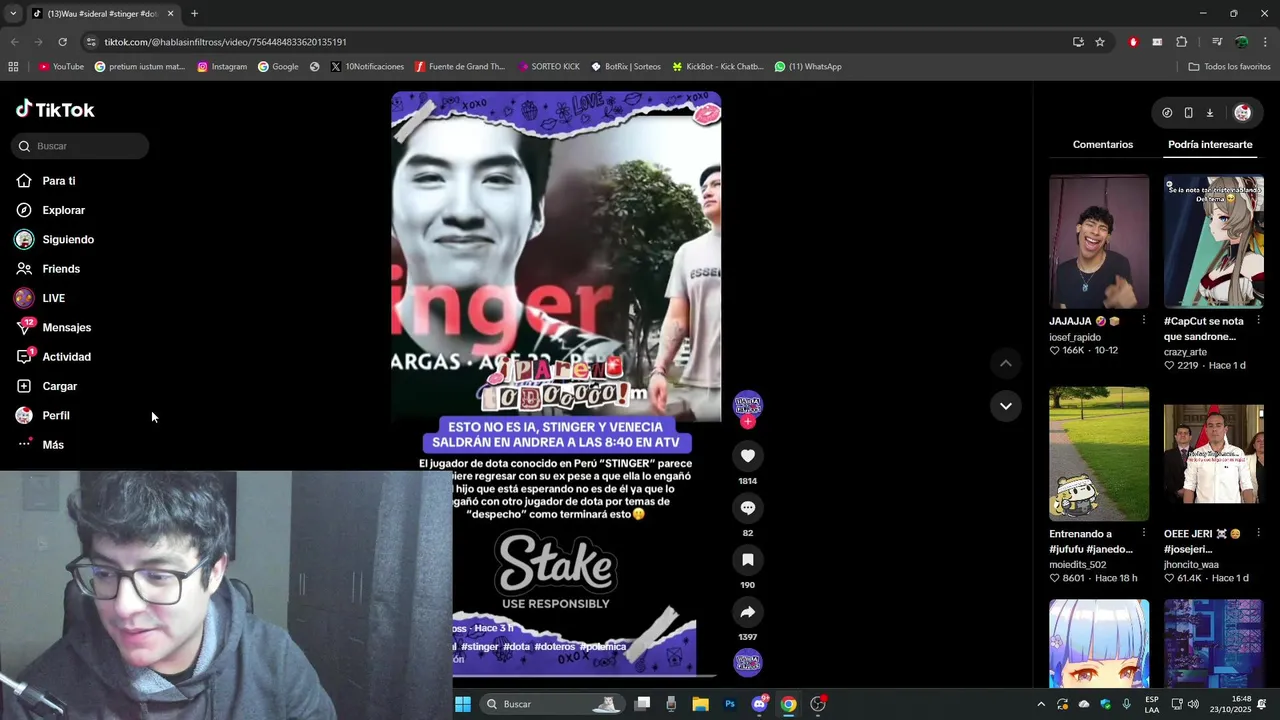This screenshot has height=720, width=1280.
Task: Share video with the arrow icon
Action: [x=747, y=612]
